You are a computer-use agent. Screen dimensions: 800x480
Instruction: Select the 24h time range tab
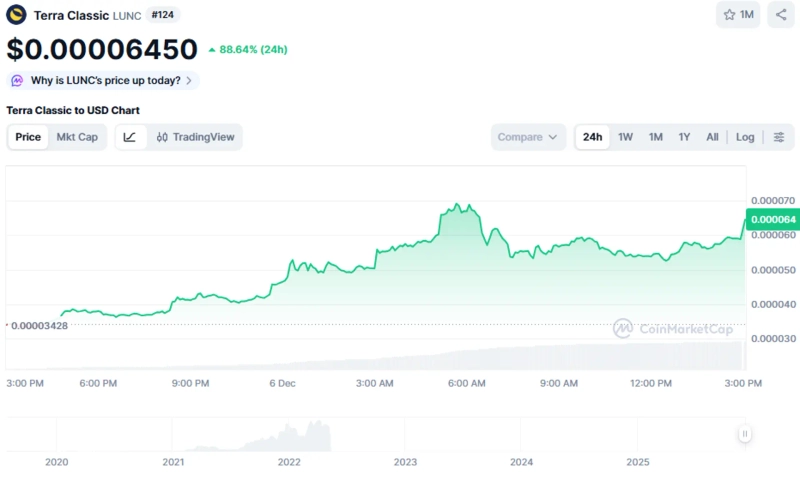pyautogui.click(x=593, y=137)
